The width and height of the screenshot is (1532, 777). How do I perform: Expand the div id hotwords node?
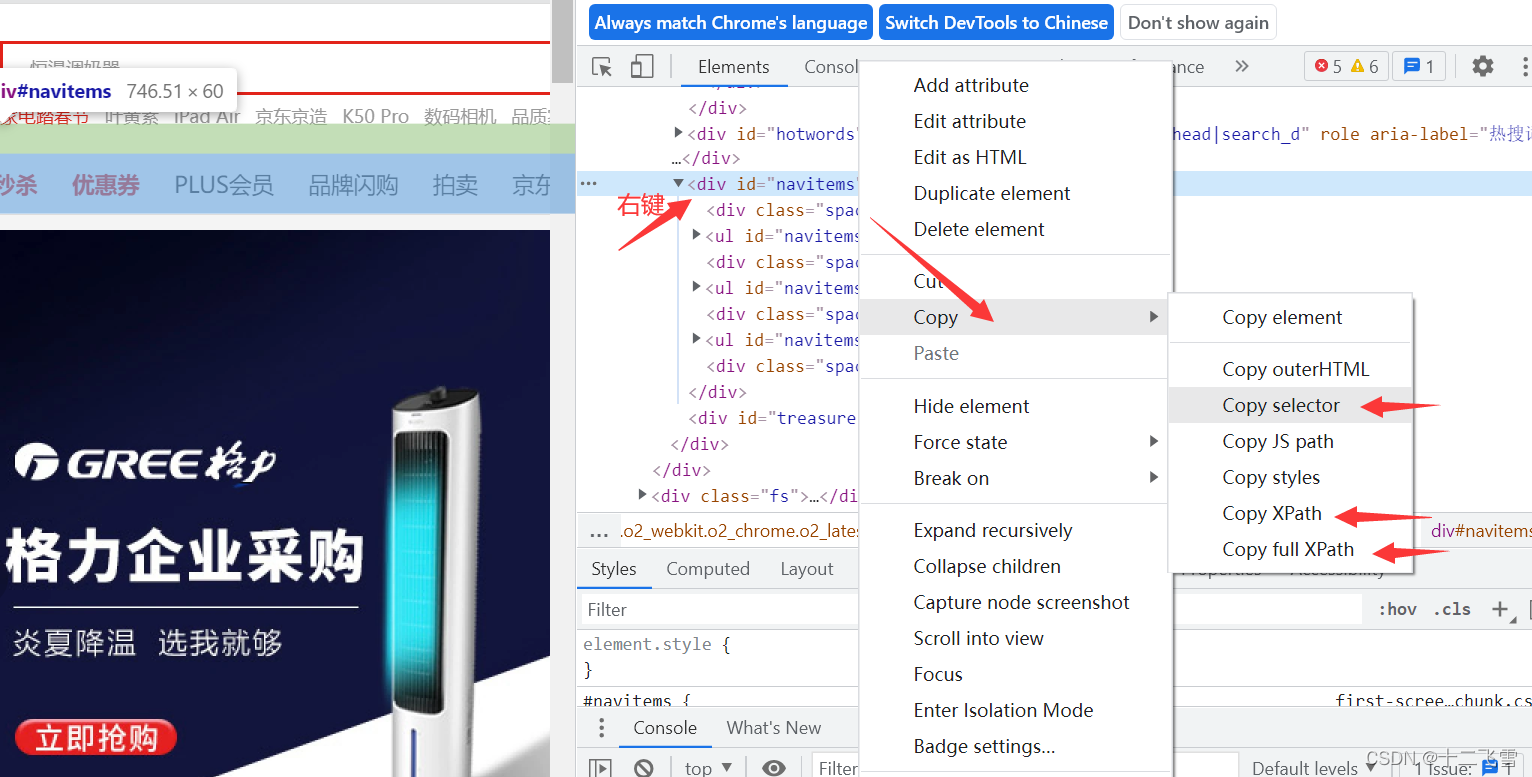click(x=678, y=133)
